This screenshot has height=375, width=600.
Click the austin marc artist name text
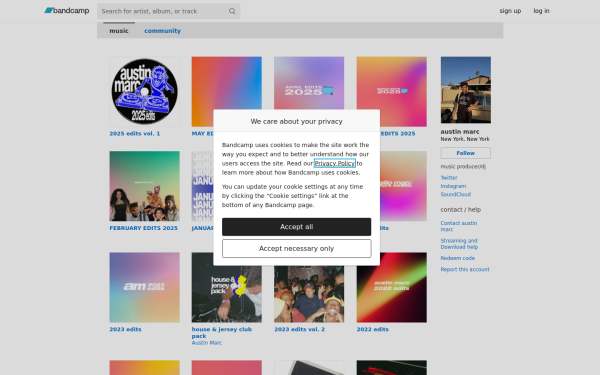point(460,132)
